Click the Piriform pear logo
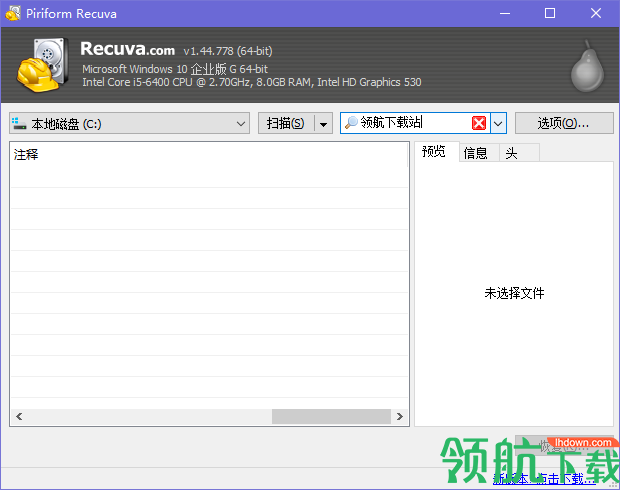 (x=587, y=66)
